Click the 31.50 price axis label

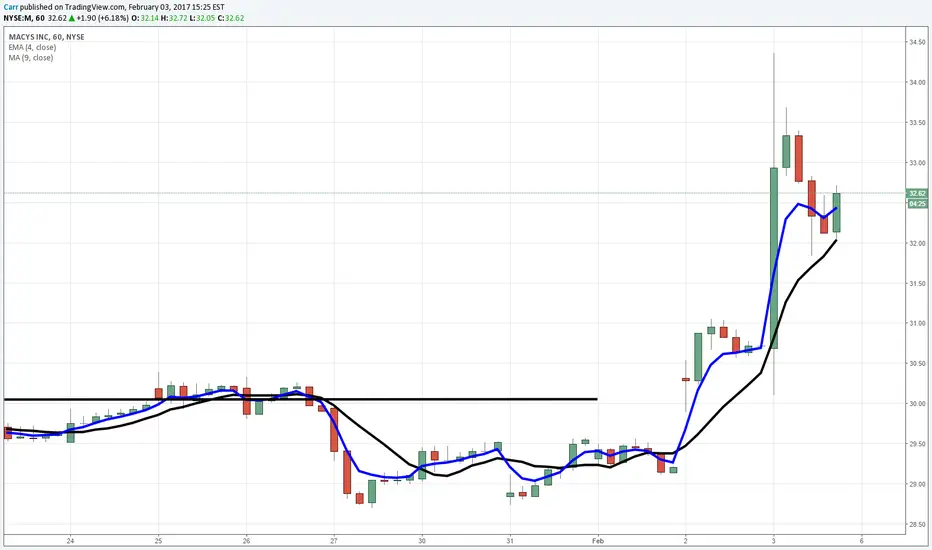point(917,284)
